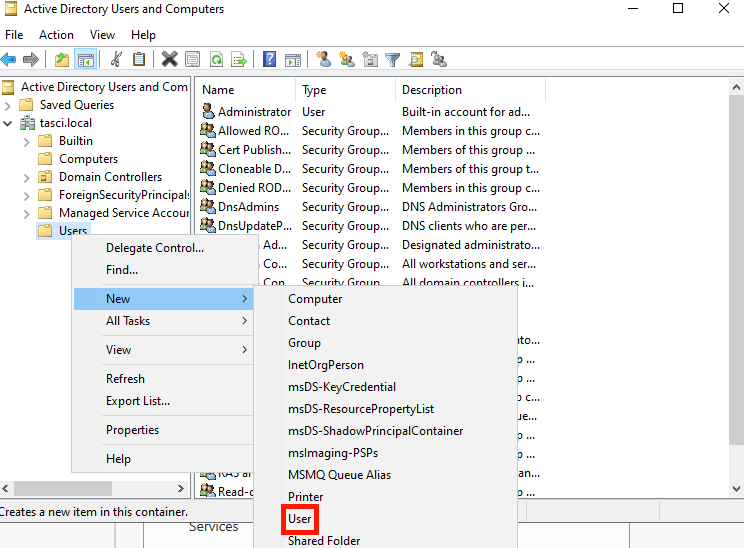Image resolution: width=744 pixels, height=548 pixels.
Task: Choose Find from context menu
Action: 163,269
